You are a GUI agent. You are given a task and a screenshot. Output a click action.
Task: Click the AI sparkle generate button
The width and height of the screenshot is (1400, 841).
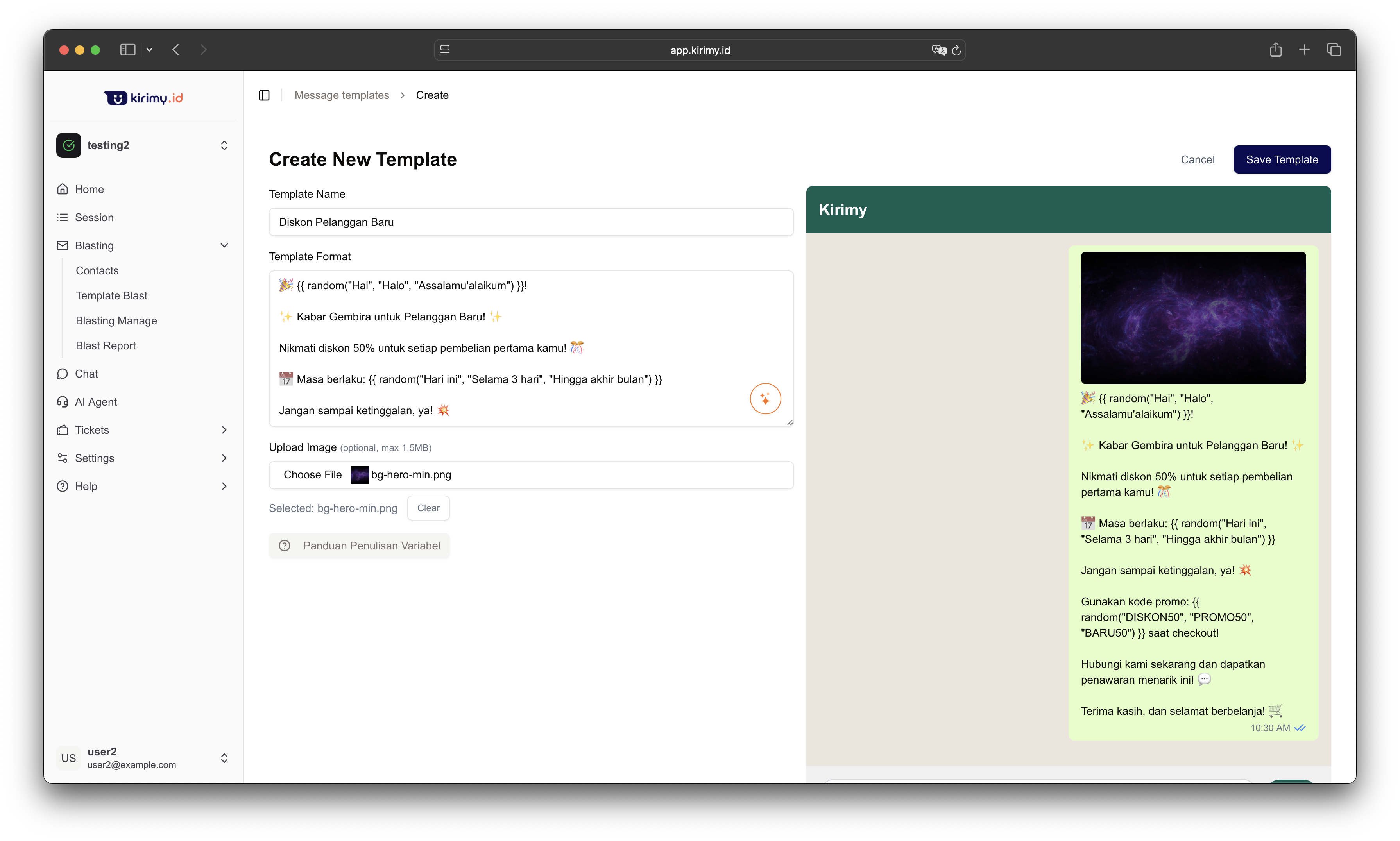[x=765, y=398]
